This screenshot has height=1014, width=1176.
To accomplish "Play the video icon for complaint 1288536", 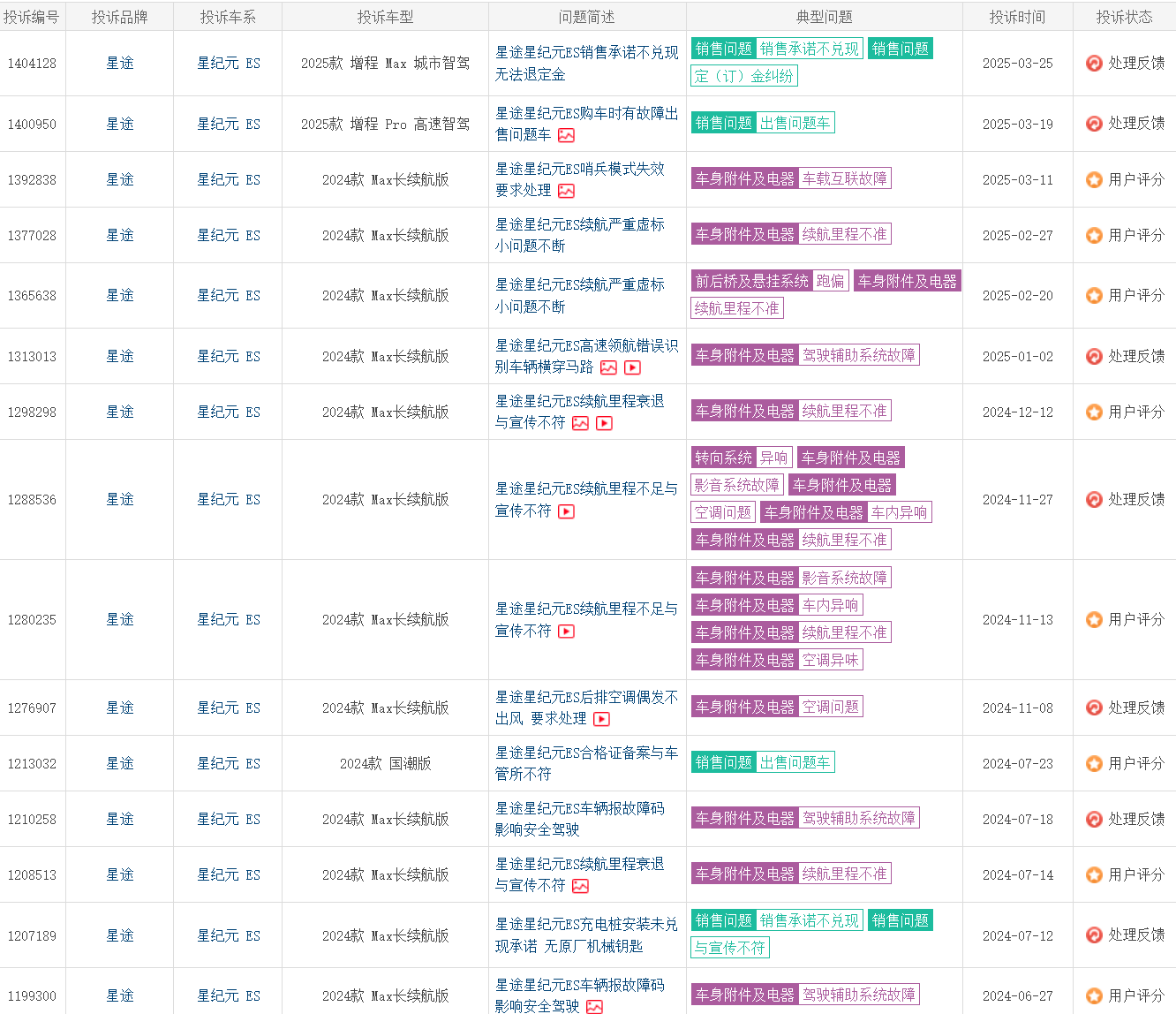I will click(x=565, y=511).
